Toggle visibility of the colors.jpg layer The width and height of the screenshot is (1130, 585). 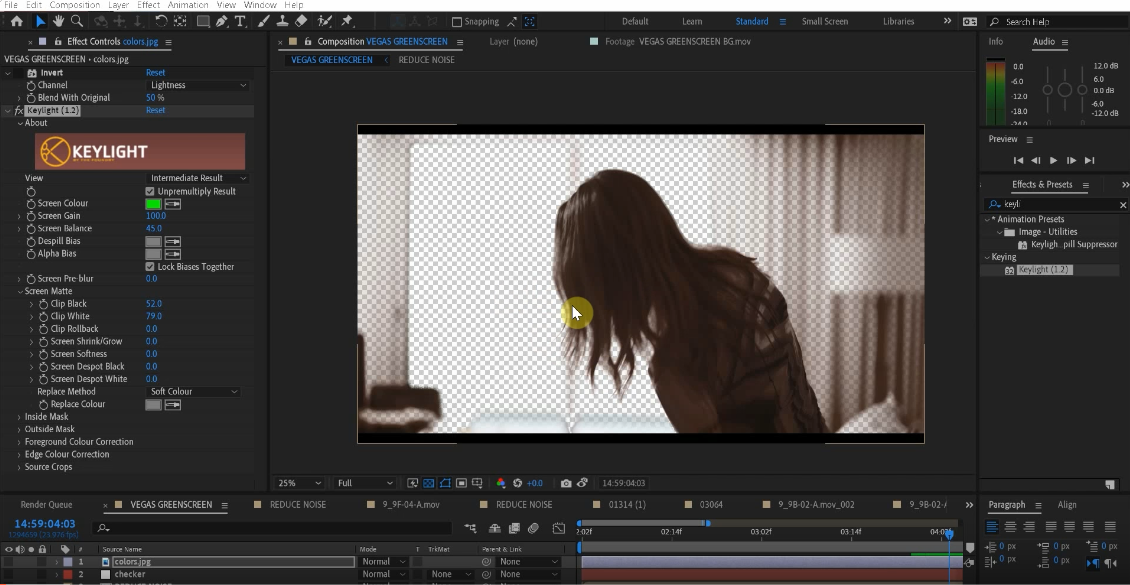[9, 562]
